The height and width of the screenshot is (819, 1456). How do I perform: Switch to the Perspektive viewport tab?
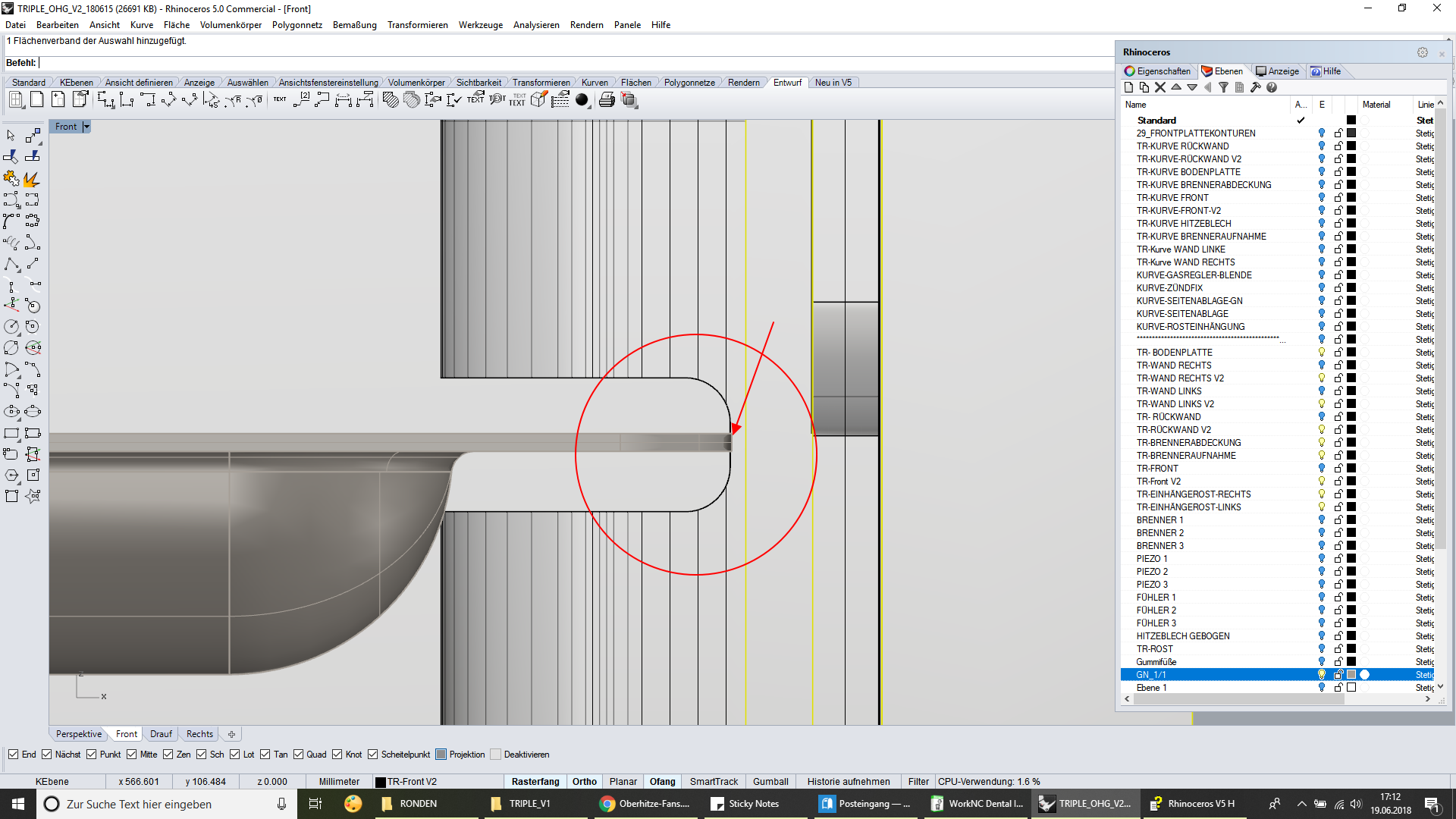pos(78,734)
